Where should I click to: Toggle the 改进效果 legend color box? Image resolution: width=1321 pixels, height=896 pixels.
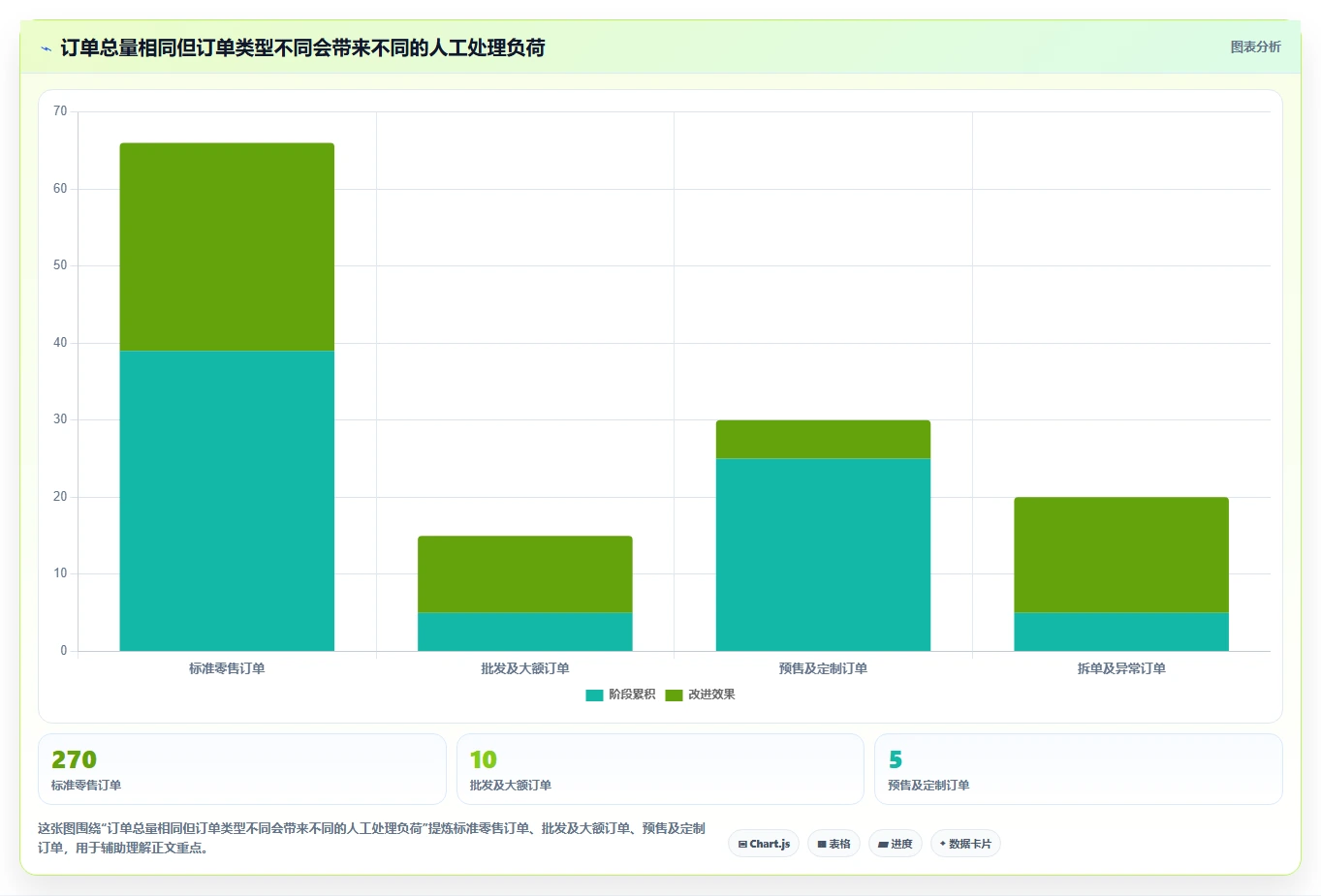(674, 695)
